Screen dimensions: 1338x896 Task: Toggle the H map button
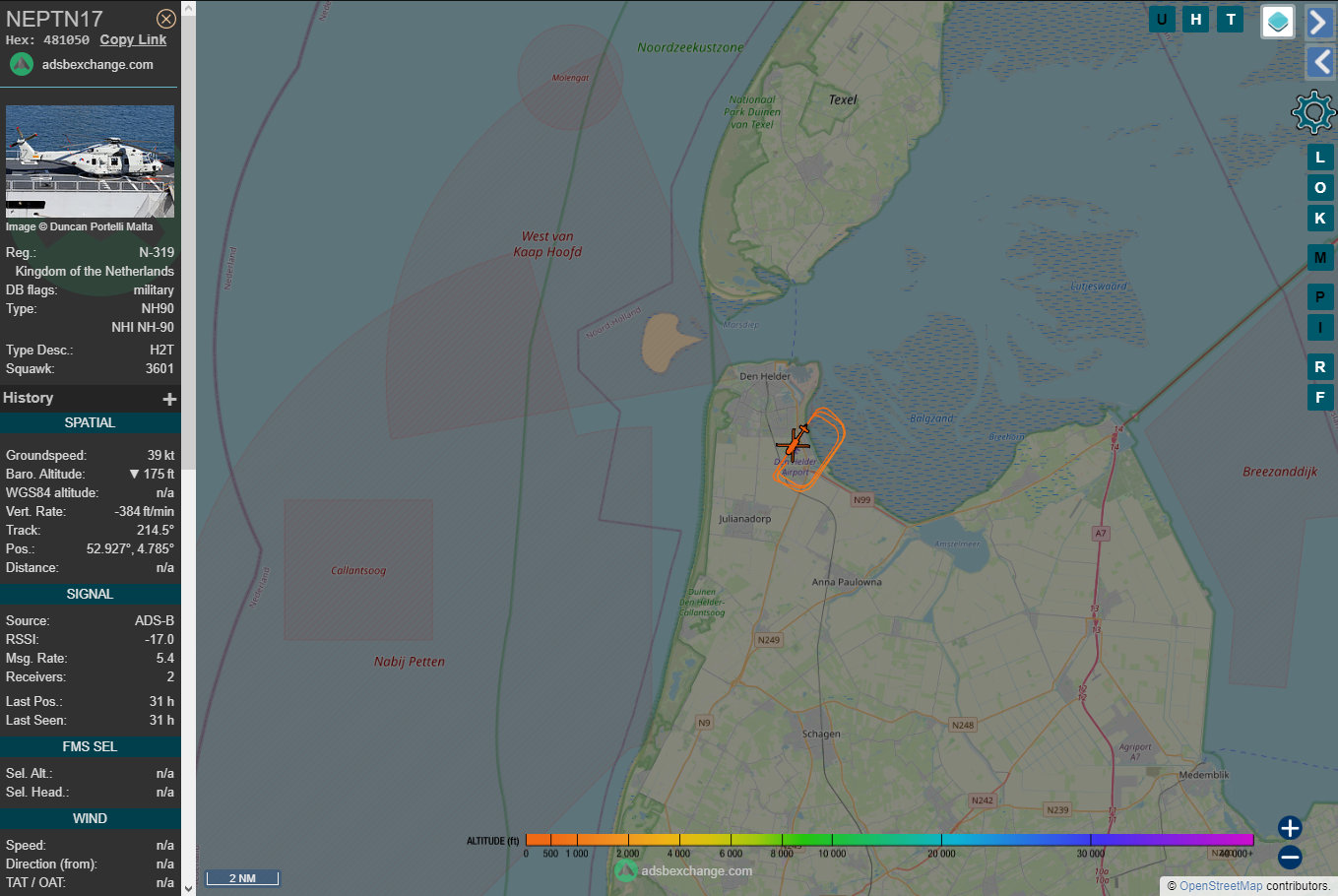click(x=1196, y=19)
